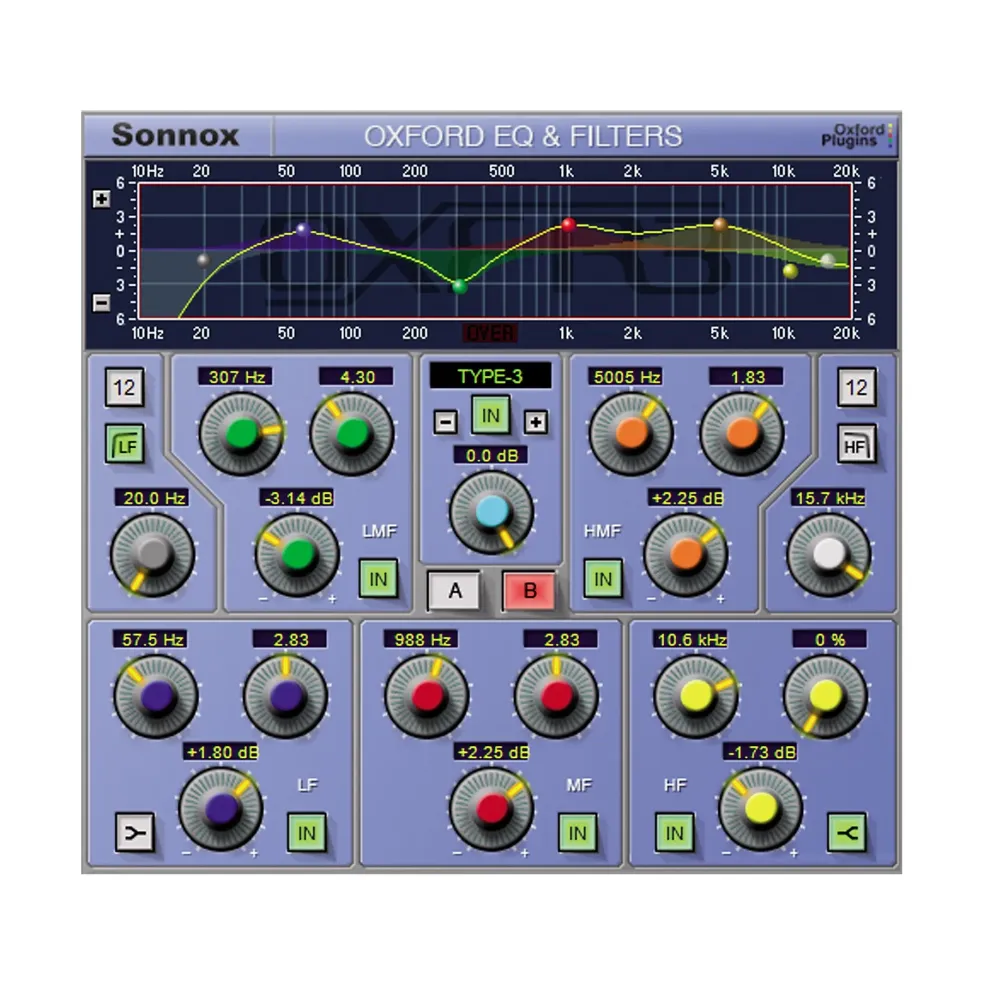Select the white high filter node on graph
Viewport: 984px width, 985px height.
(828, 260)
